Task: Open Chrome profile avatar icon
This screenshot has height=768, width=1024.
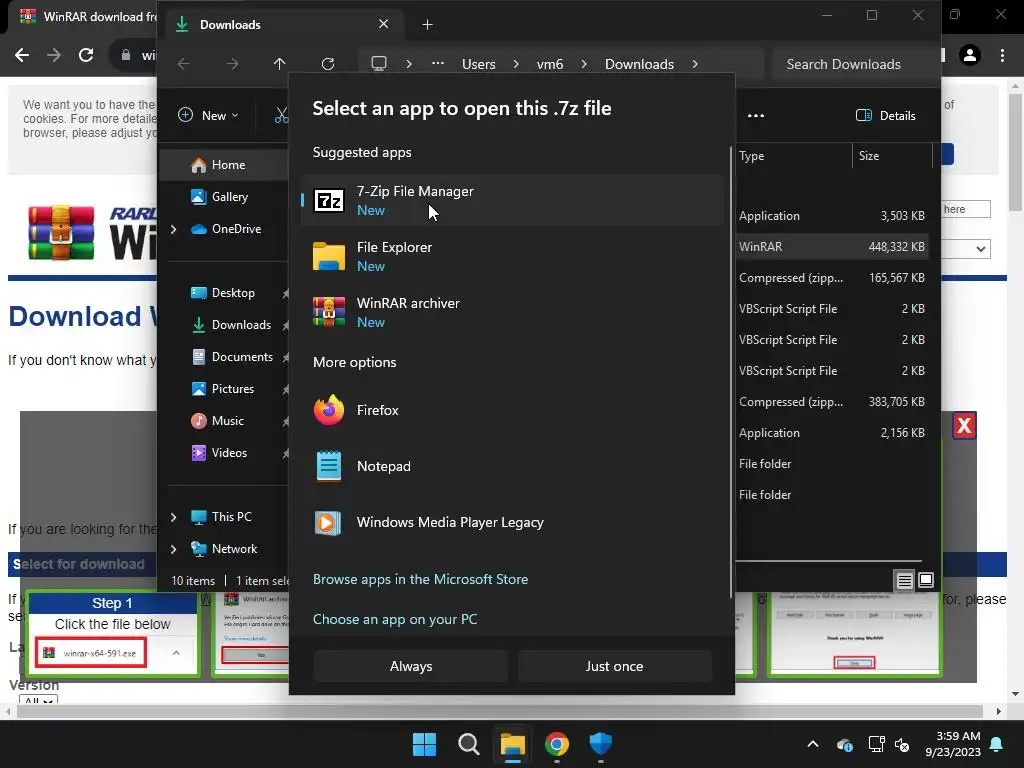Action: (970, 55)
